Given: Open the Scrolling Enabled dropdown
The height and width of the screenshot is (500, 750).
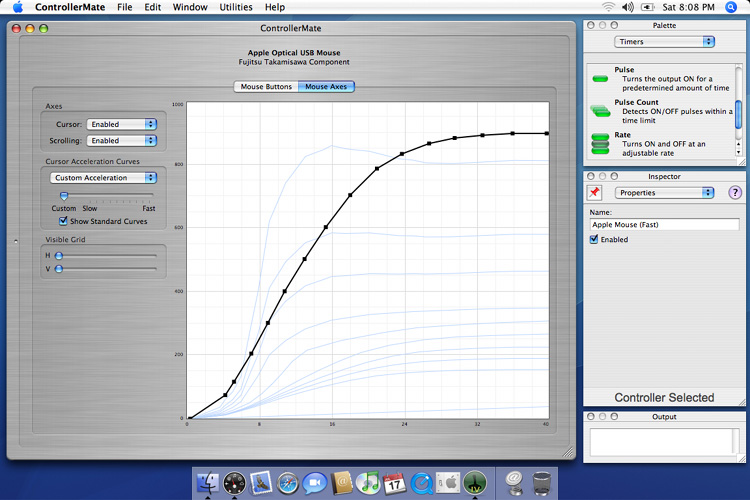Looking at the screenshot, I should click(x=122, y=141).
